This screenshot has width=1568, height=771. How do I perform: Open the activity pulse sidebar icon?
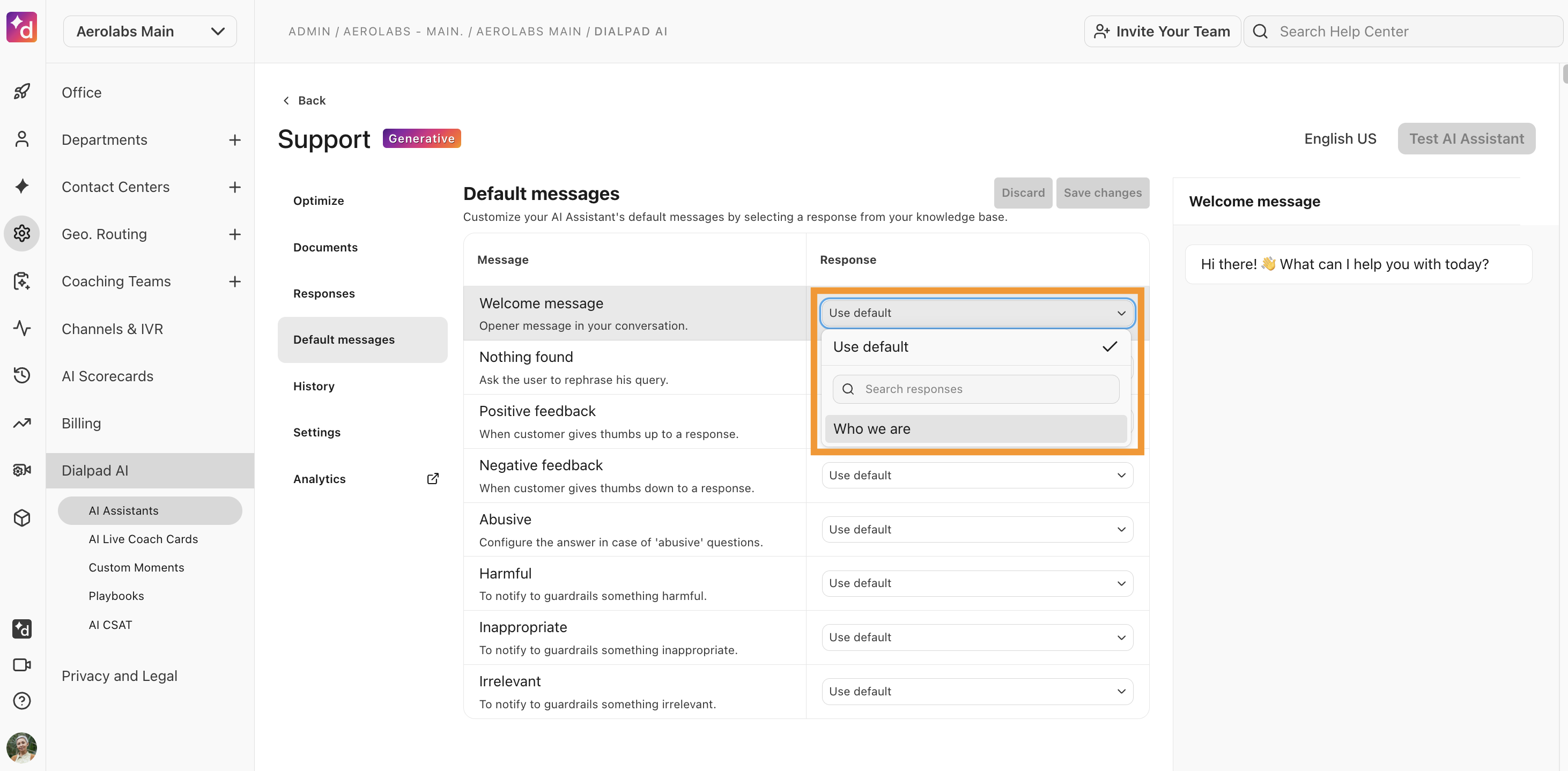[22, 329]
